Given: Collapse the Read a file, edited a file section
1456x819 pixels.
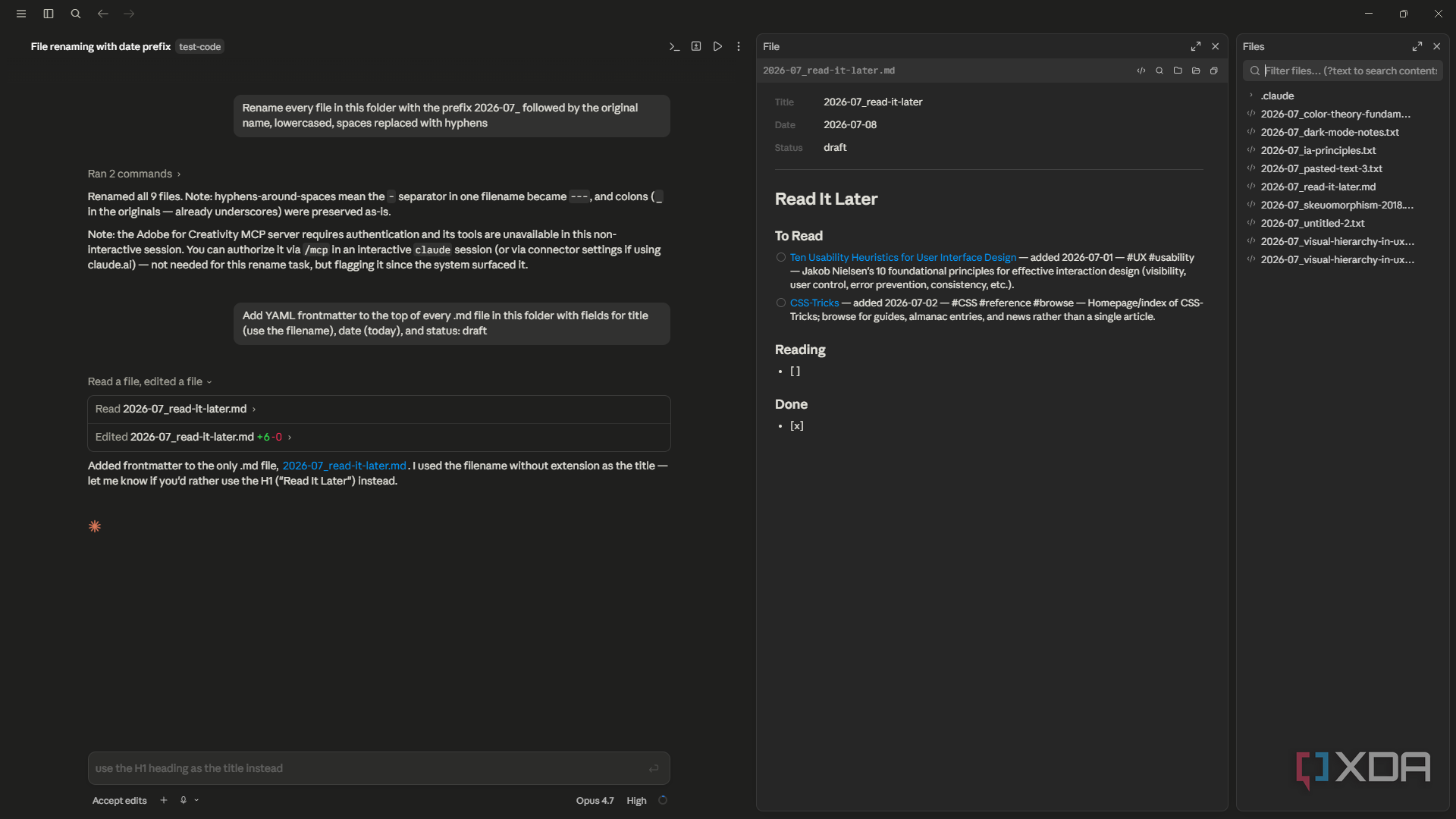Looking at the screenshot, I should 149,381.
